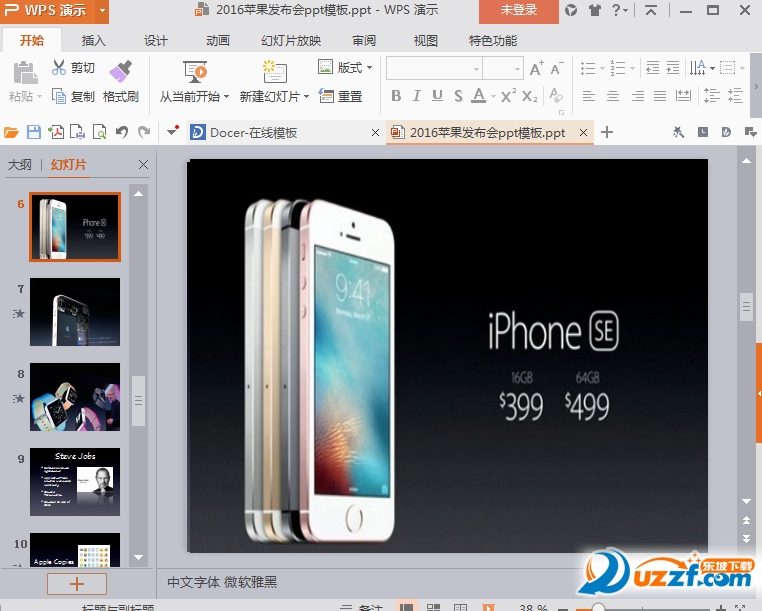Image resolution: width=762 pixels, height=611 pixels.
Task: Open font size combo box
Action: (503, 69)
